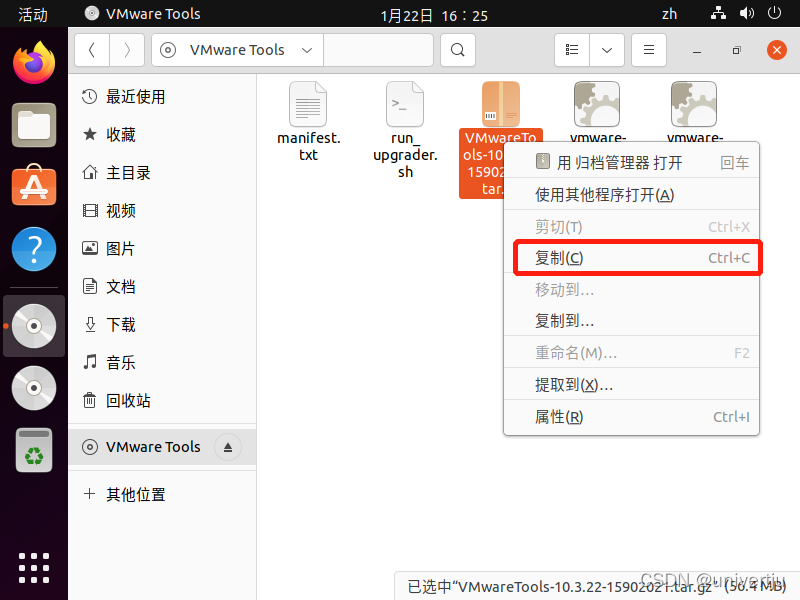
Task: Open view options dropdown arrow
Action: (x=607, y=50)
